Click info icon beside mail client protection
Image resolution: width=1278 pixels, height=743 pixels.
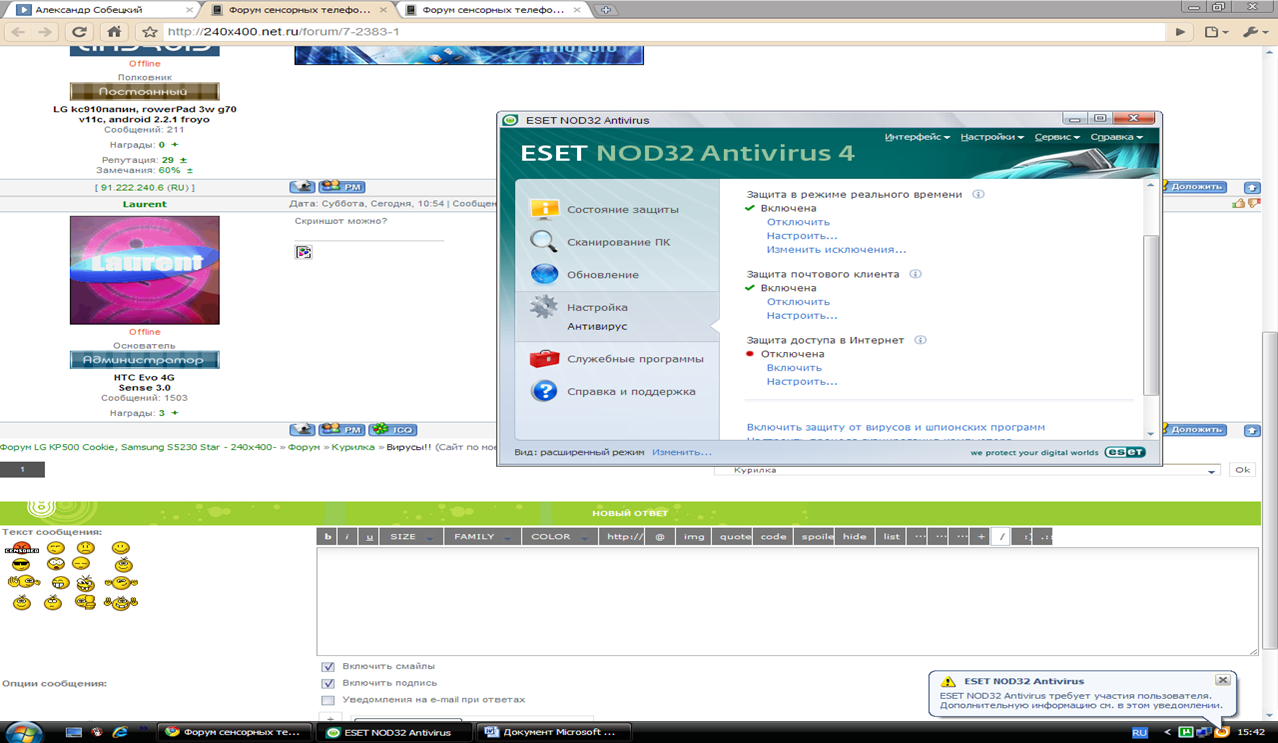tap(915, 274)
